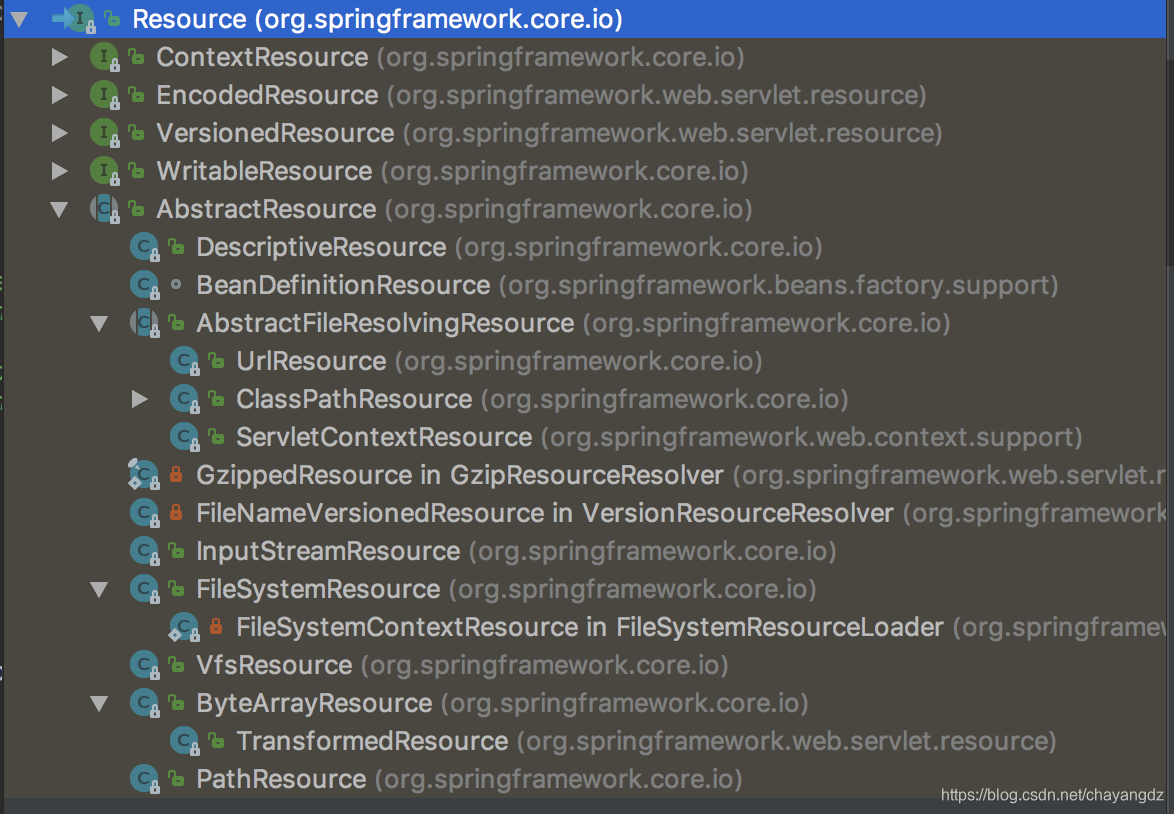Click the interface icon next to WritableResource
Image resolution: width=1174 pixels, height=814 pixels.
pos(104,172)
